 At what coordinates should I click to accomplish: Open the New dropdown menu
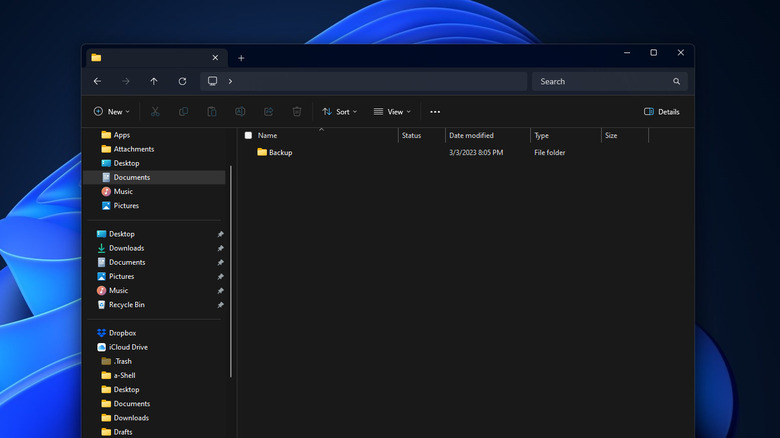tap(112, 112)
